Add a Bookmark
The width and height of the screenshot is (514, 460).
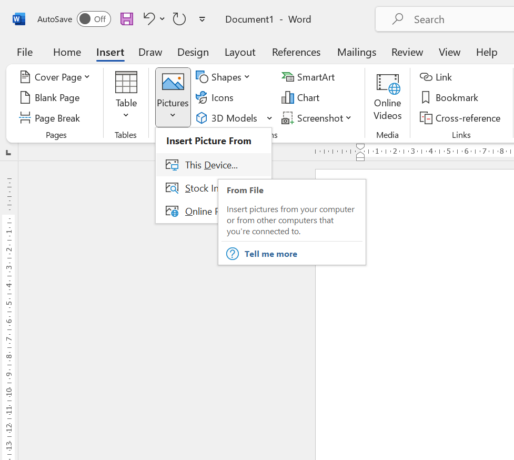pyautogui.click(x=450, y=98)
